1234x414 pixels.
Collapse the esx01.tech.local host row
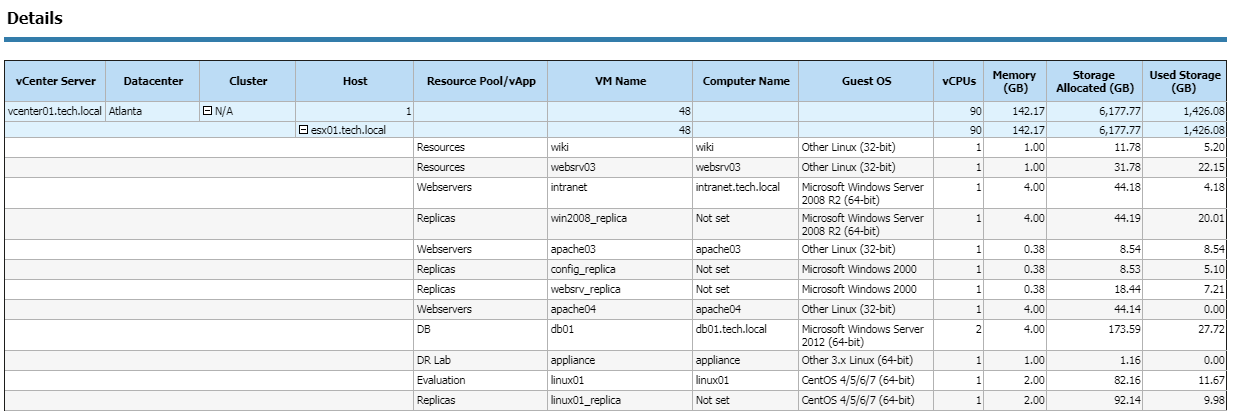[304, 130]
